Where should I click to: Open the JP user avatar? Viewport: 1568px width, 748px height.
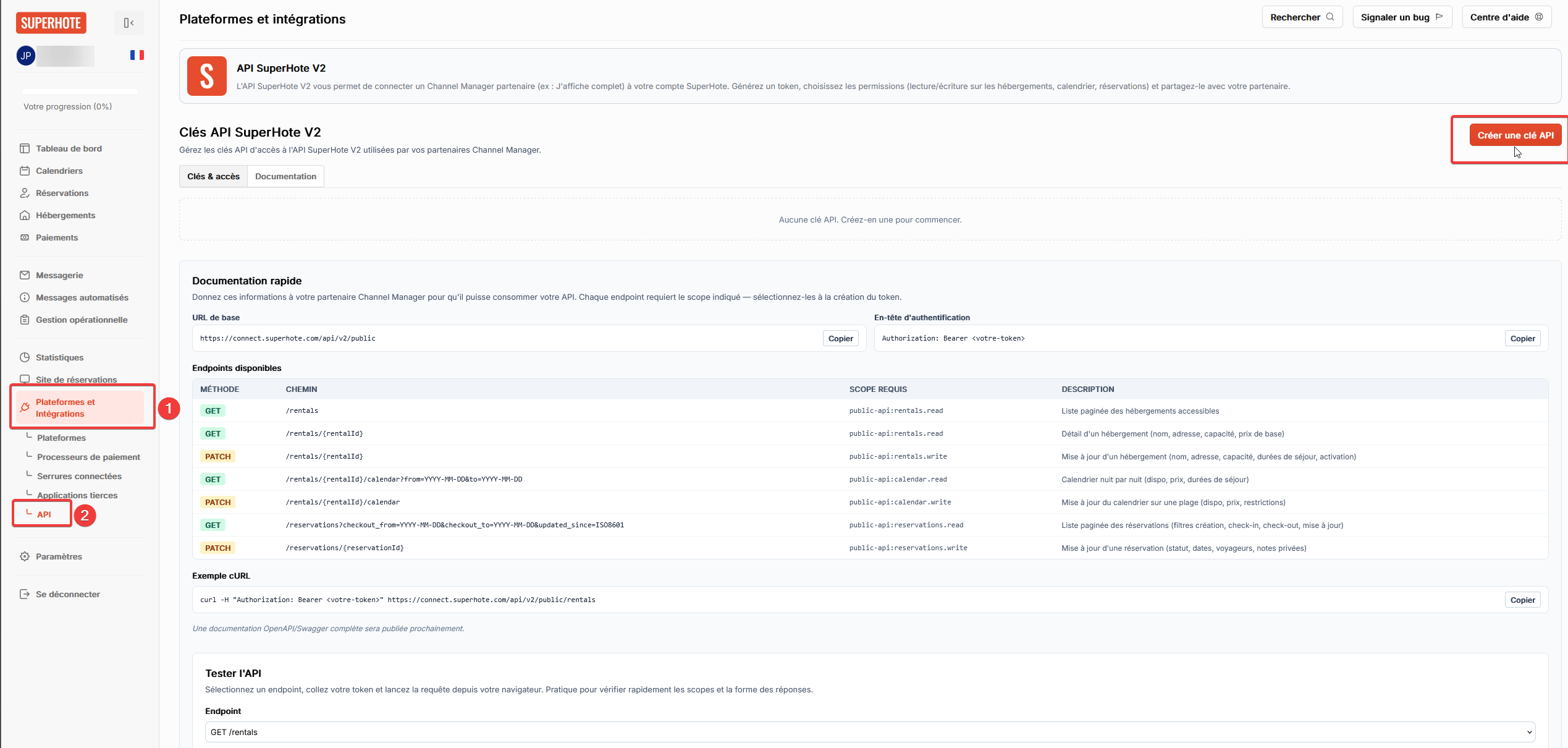coord(26,56)
